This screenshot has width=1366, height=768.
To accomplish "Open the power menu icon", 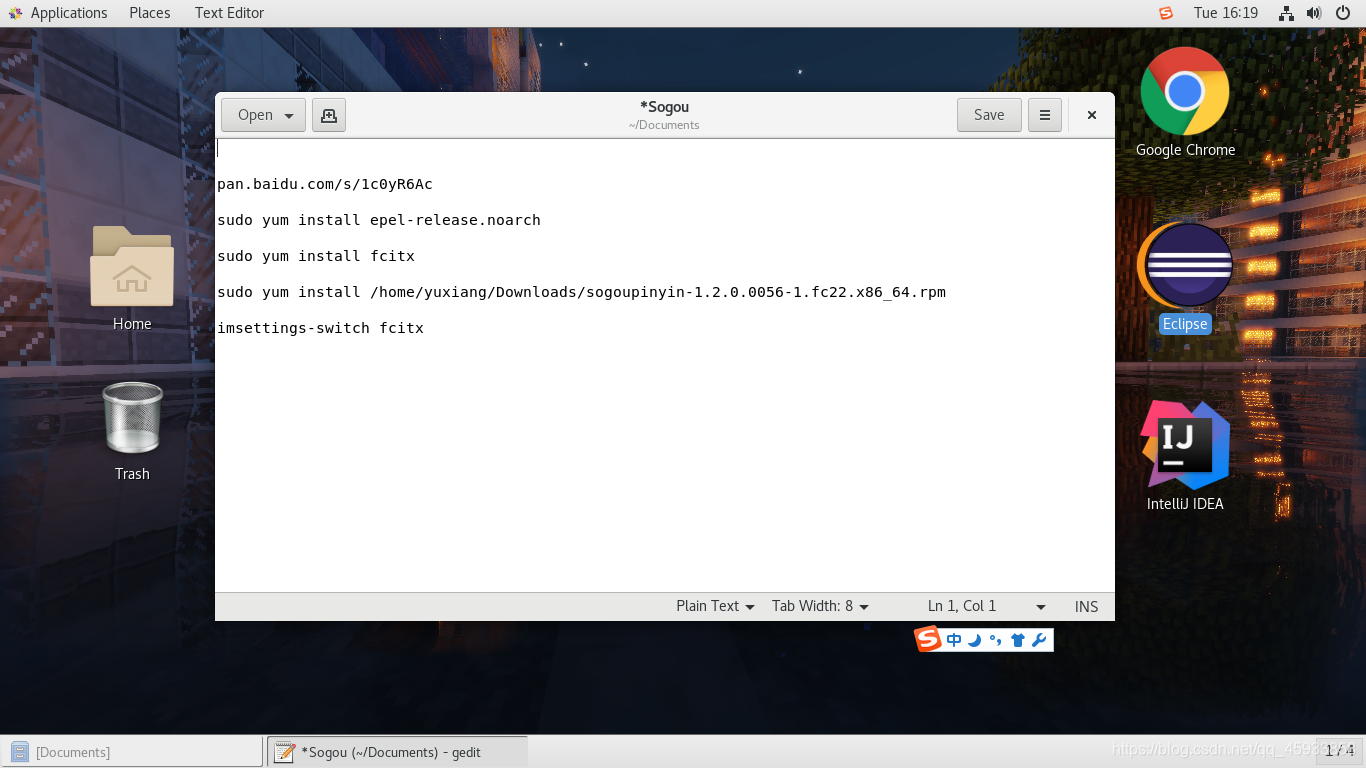I will coord(1342,13).
